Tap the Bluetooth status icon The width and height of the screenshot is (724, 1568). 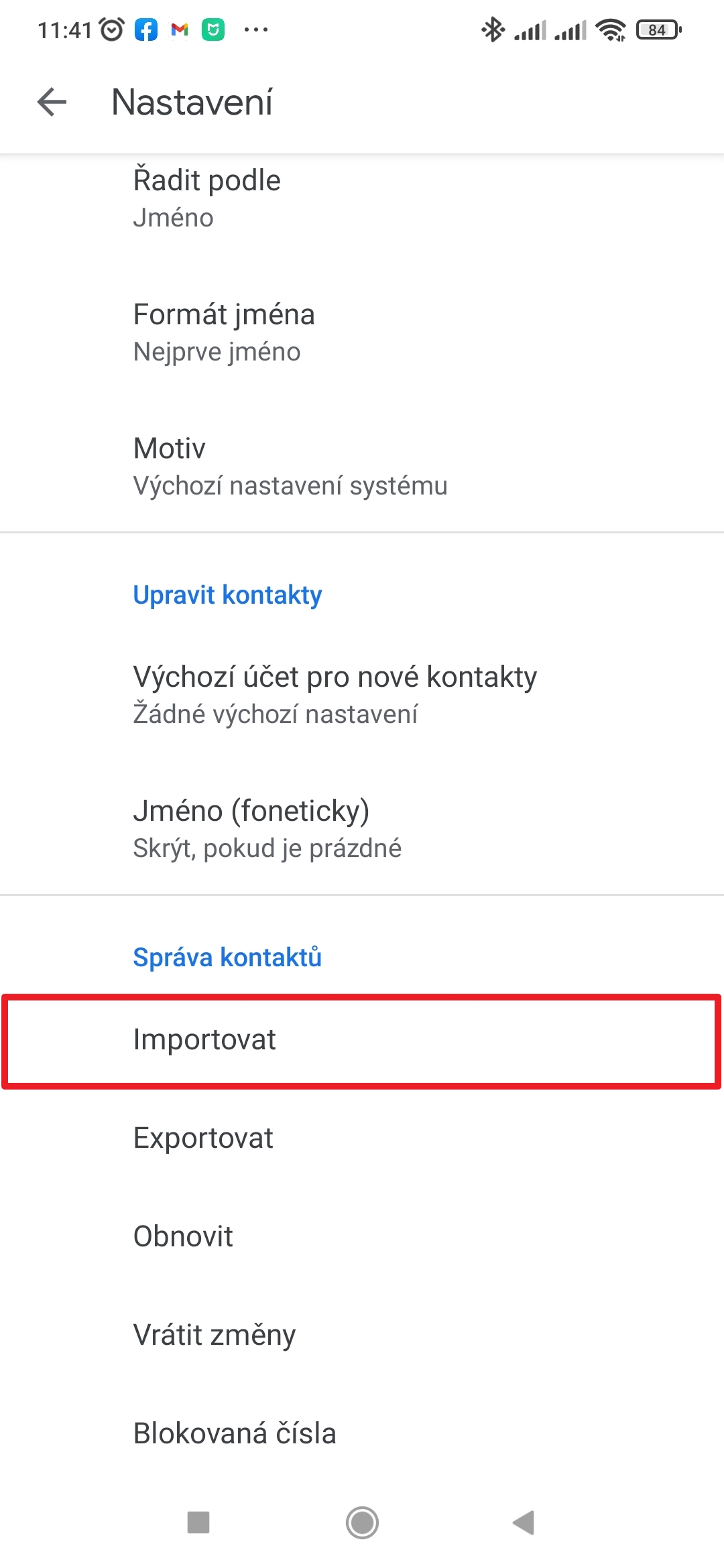point(493,29)
